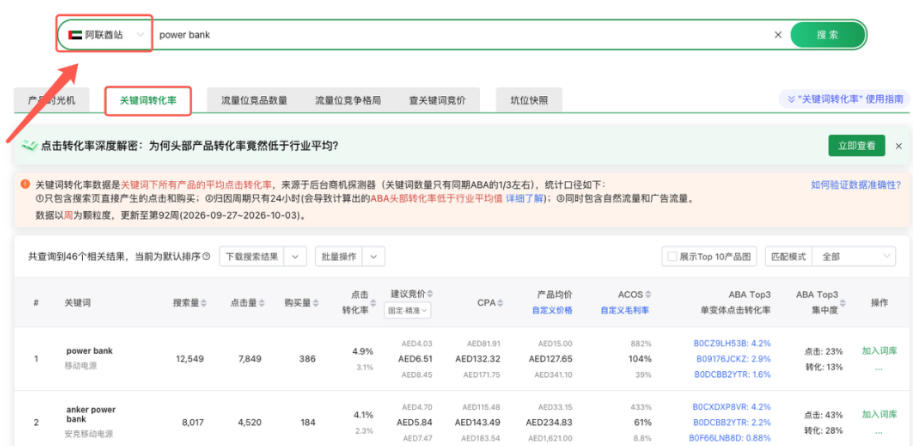The height and width of the screenshot is (446, 913).
Task: Clear the search box with the X icon
Action: 778,35
